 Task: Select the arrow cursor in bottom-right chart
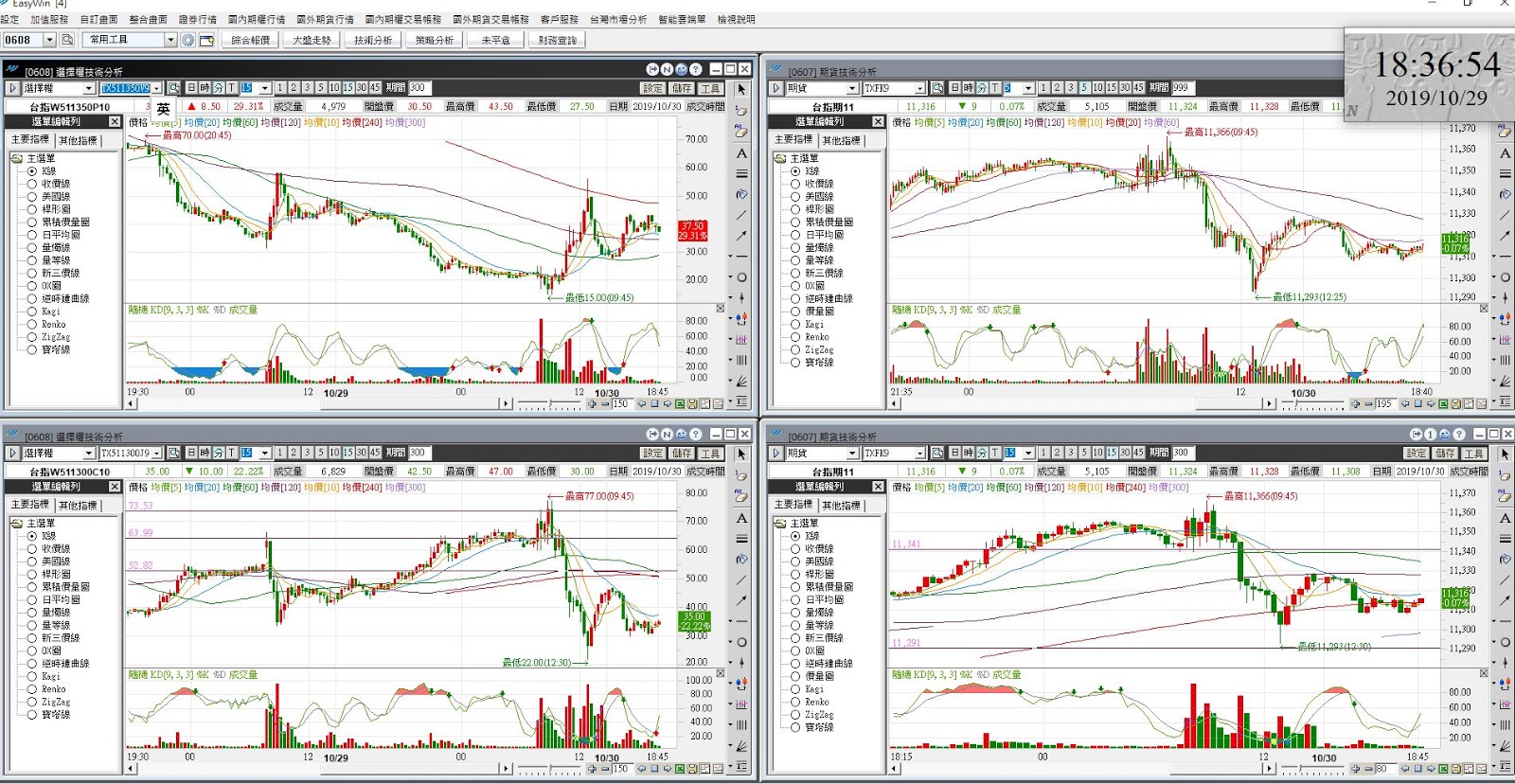[1505, 454]
